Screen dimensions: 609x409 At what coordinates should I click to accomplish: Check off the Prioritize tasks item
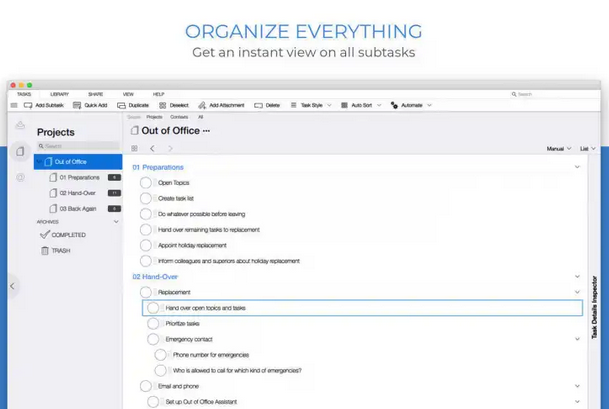[153, 324]
